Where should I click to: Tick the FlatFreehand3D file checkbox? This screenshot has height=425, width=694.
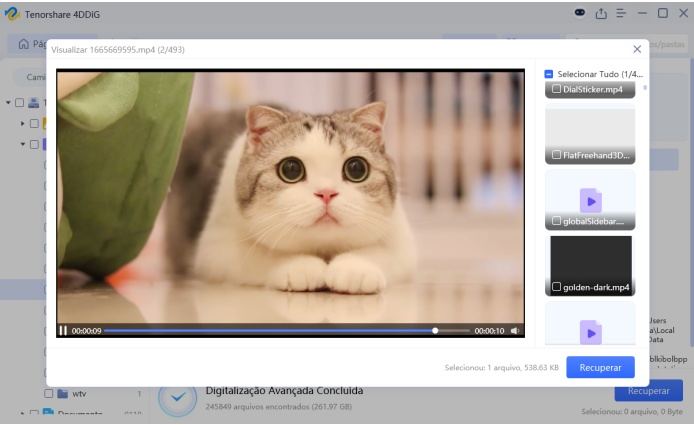(x=556, y=155)
